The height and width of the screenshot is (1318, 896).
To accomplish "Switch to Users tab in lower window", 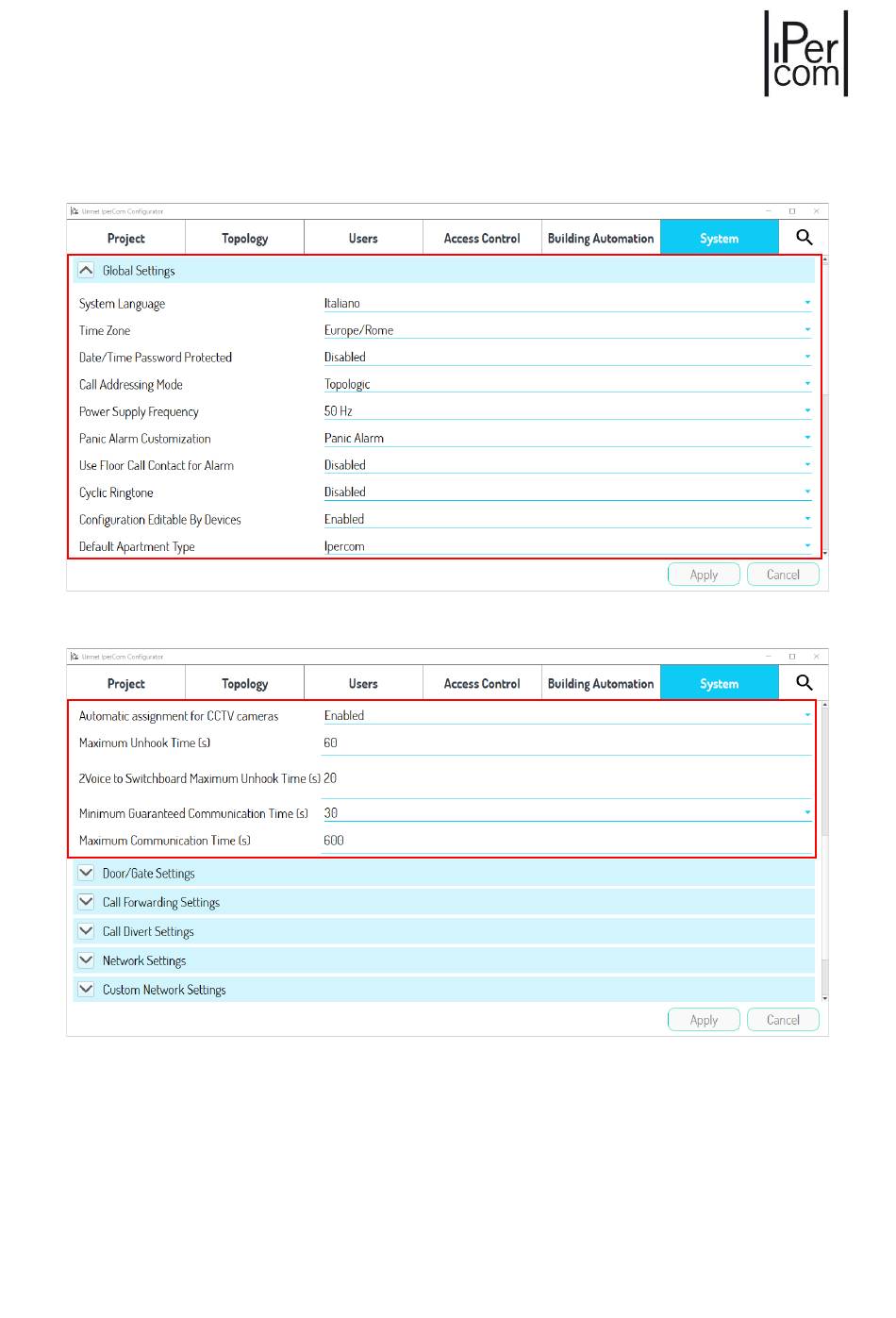I will [x=363, y=684].
